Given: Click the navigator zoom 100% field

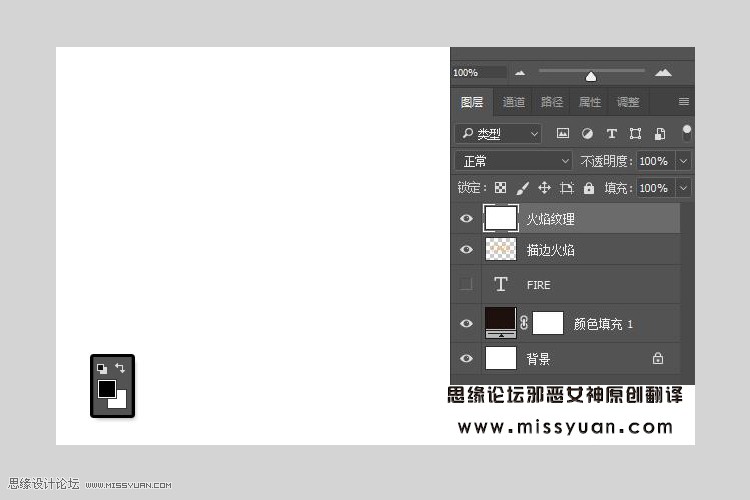Looking at the screenshot, I should pyautogui.click(x=479, y=72).
